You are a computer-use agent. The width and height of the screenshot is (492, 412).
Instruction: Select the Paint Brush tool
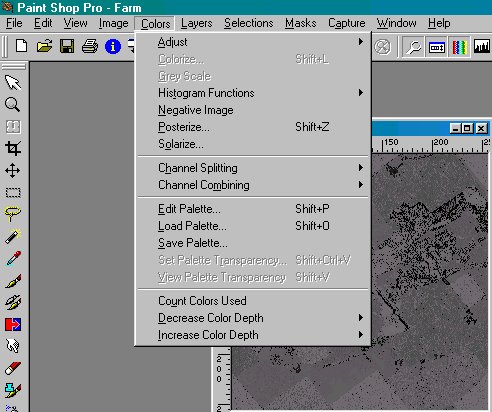coord(13,281)
